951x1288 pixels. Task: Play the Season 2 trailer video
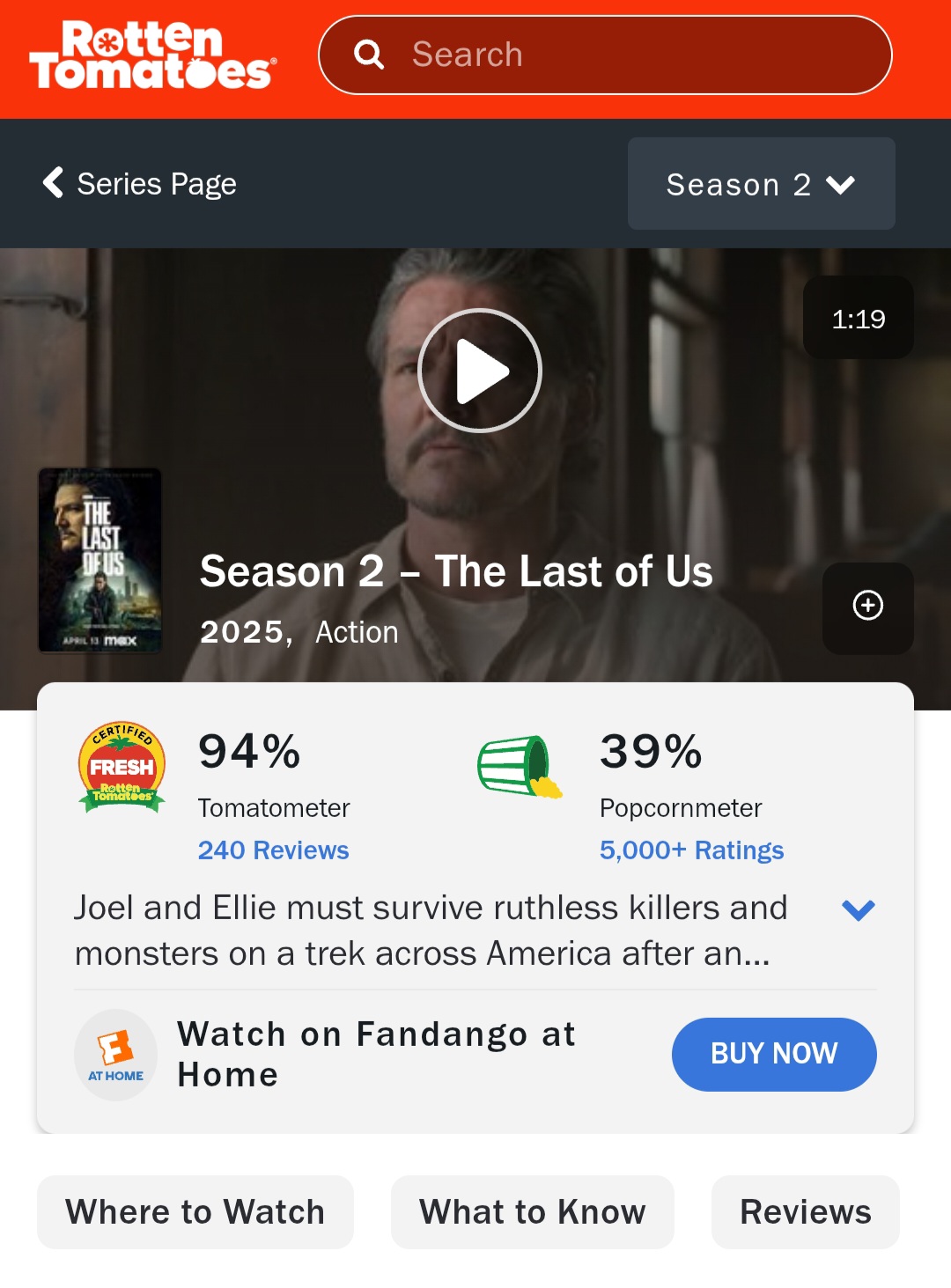tap(479, 371)
